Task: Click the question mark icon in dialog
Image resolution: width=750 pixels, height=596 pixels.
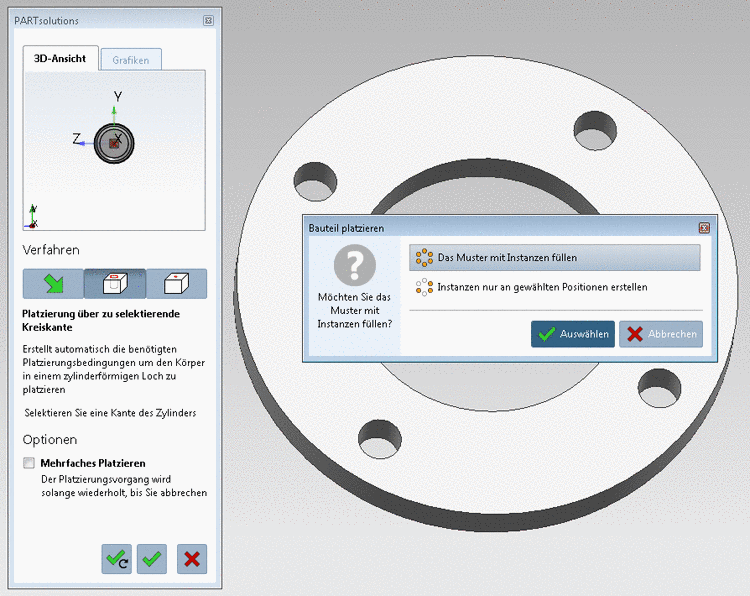Action: pos(354,265)
